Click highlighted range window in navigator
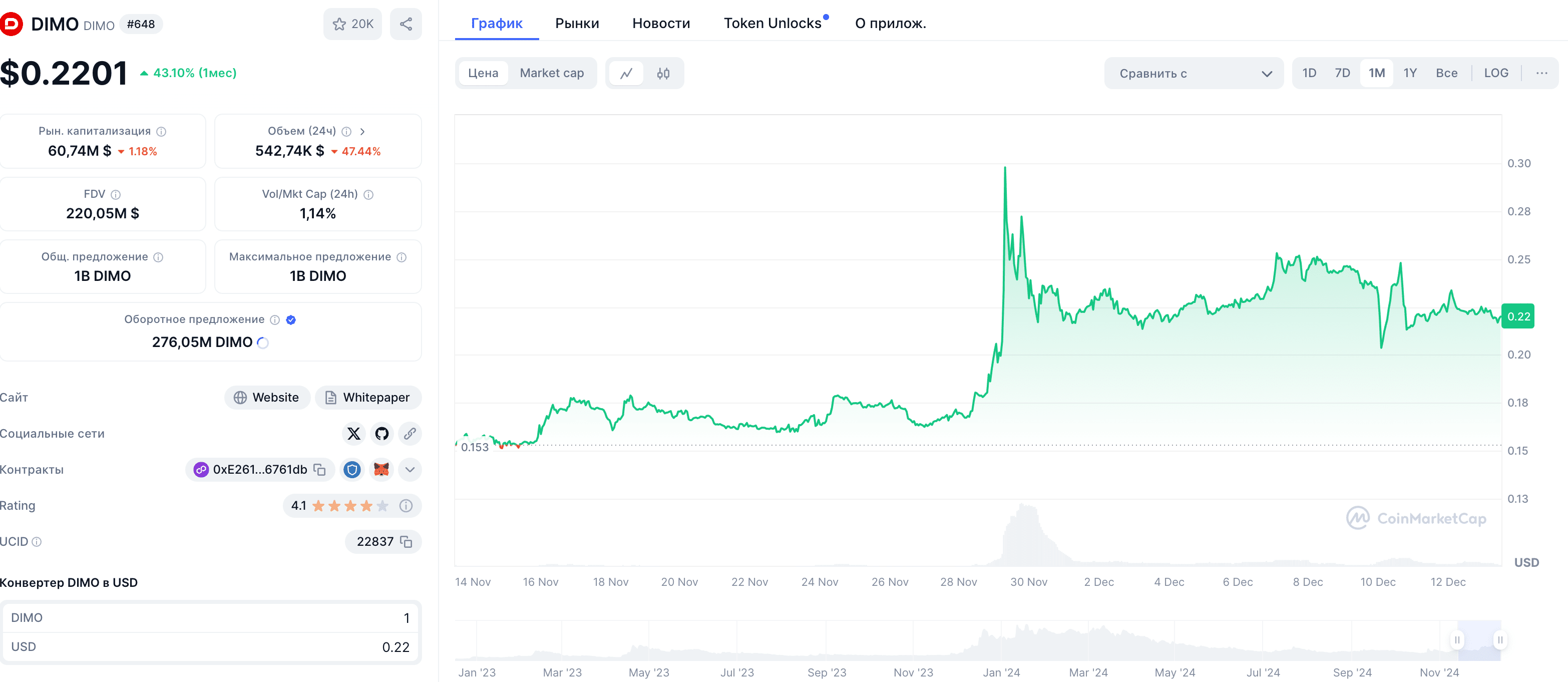The height and width of the screenshot is (682, 1568). [x=1478, y=640]
